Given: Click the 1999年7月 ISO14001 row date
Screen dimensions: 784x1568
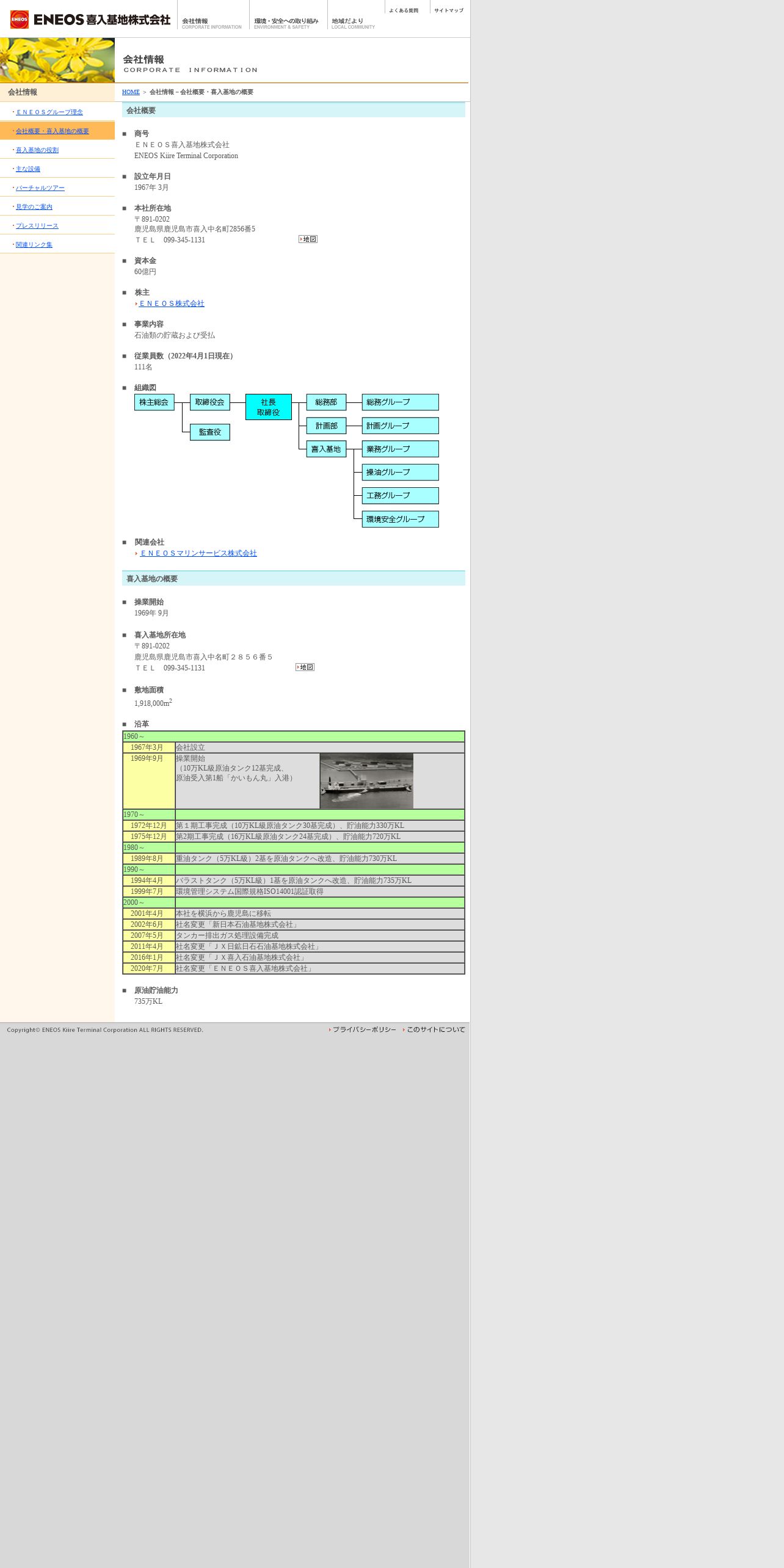Looking at the screenshot, I should click(149, 891).
